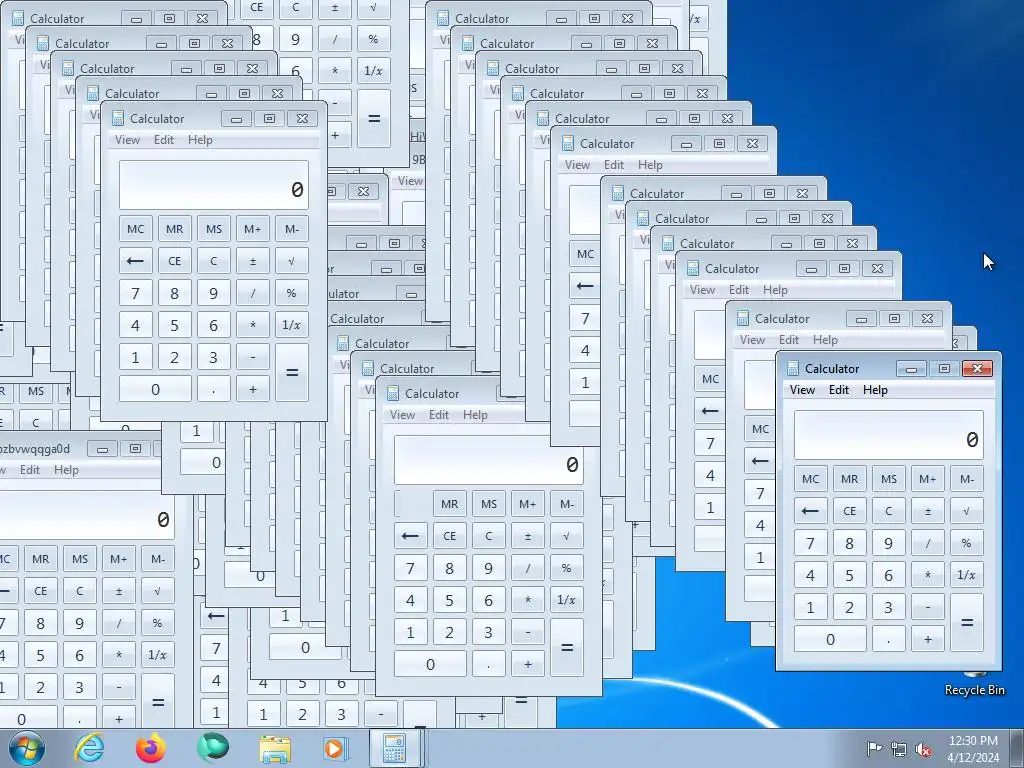The width and height of the screenshot is (1024, 768).
Task: Click the display field of active Calculator
Action: tap(888, 435)
